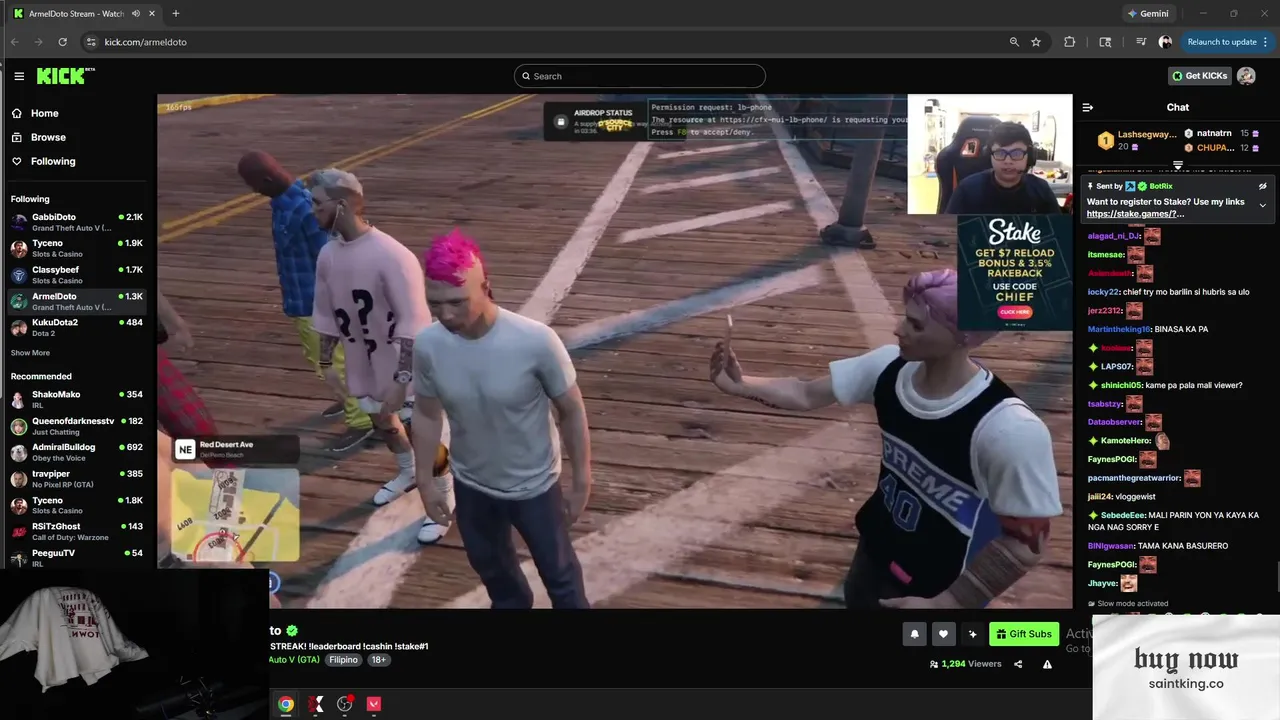Click the verified channel badge
1280x720 pixels.
(x=292, y=631)
